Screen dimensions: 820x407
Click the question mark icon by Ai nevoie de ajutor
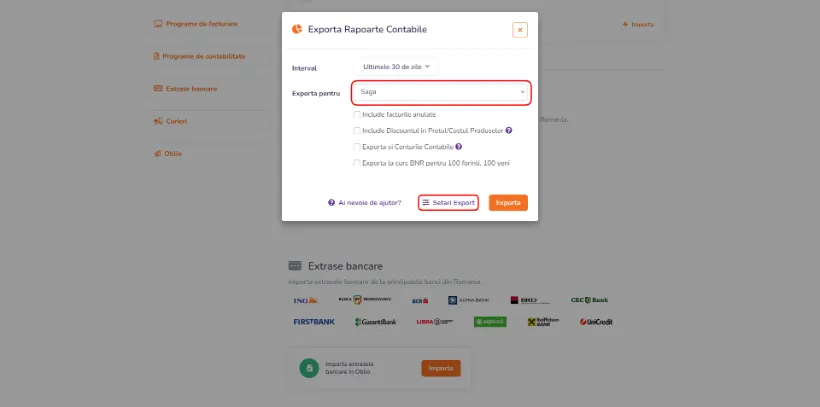(332, 202)
